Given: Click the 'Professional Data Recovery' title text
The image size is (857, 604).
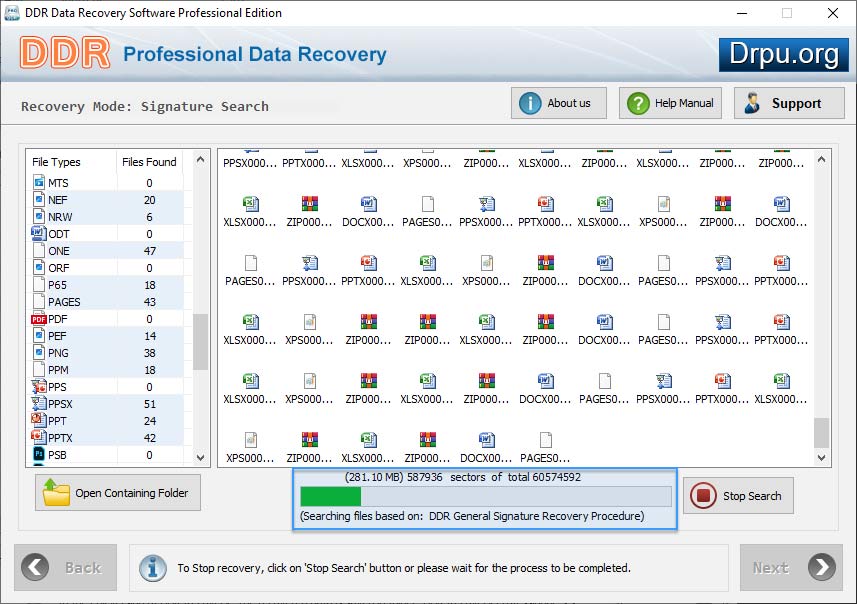Looking at the screenshot, I should point(255,54).
